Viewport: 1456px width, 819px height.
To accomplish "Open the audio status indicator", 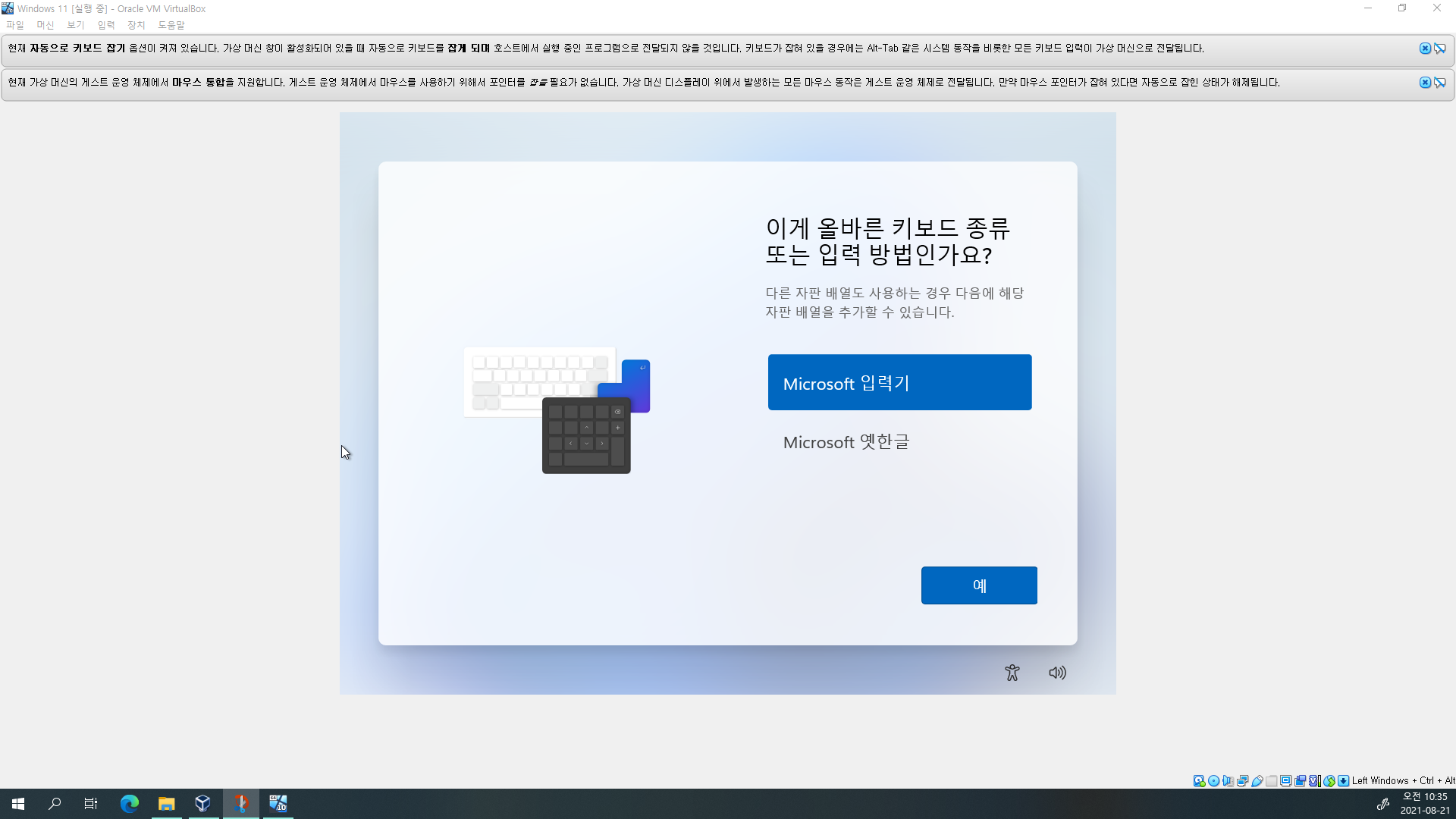I will pyautogui.click(x=1228, y=780).
